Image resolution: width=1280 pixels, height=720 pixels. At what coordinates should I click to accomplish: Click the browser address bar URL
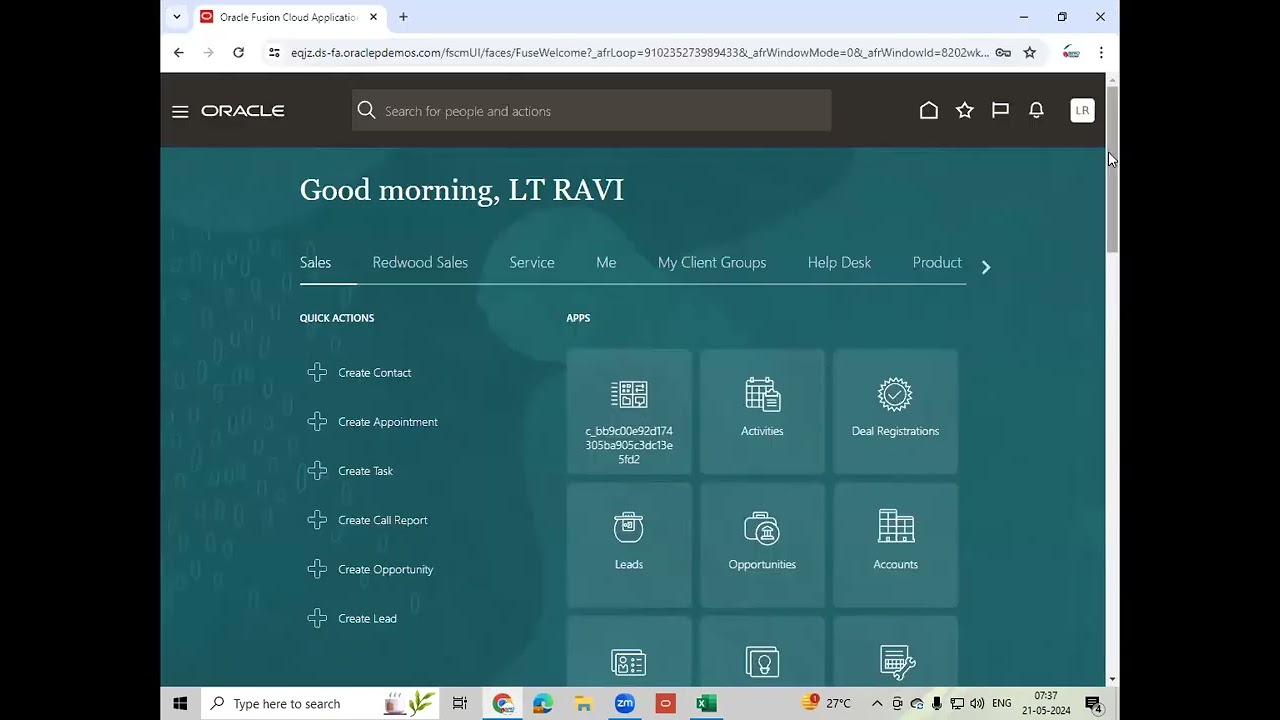coord(640,53)
